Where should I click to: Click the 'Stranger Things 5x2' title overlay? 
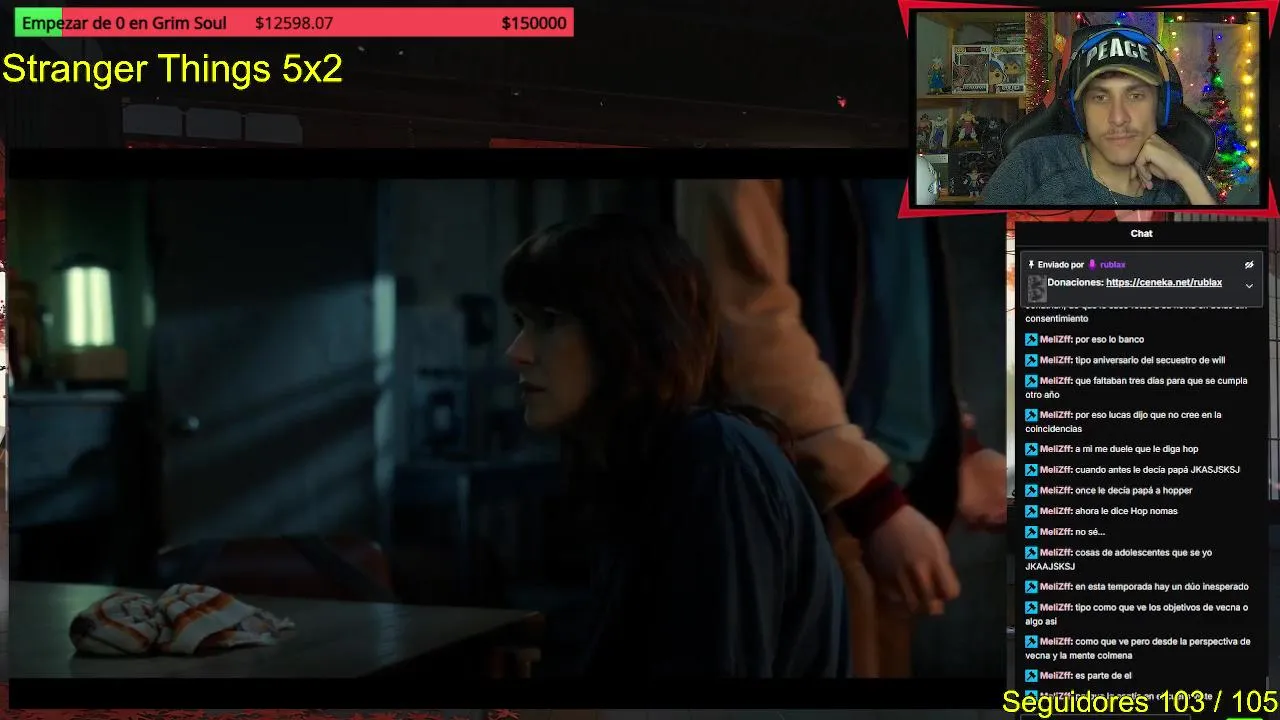172,69
